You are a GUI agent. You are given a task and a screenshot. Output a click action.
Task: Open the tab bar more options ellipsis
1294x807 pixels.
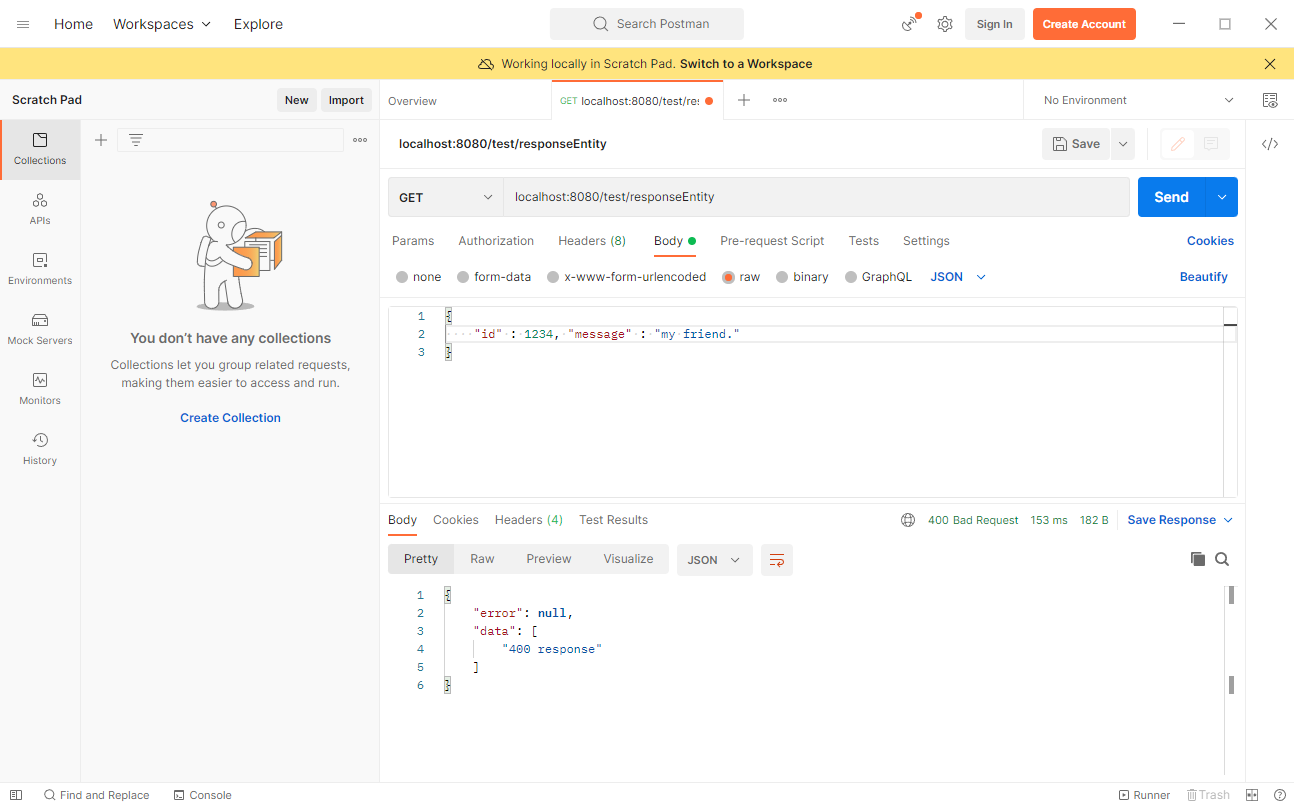pos(780,100)
